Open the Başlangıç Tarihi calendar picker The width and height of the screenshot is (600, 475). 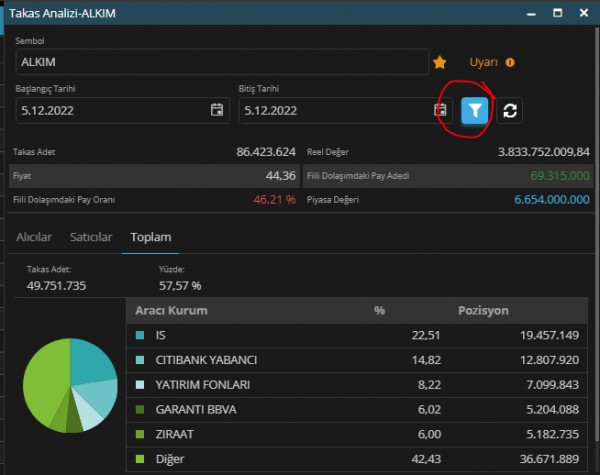tap(217, 110)
